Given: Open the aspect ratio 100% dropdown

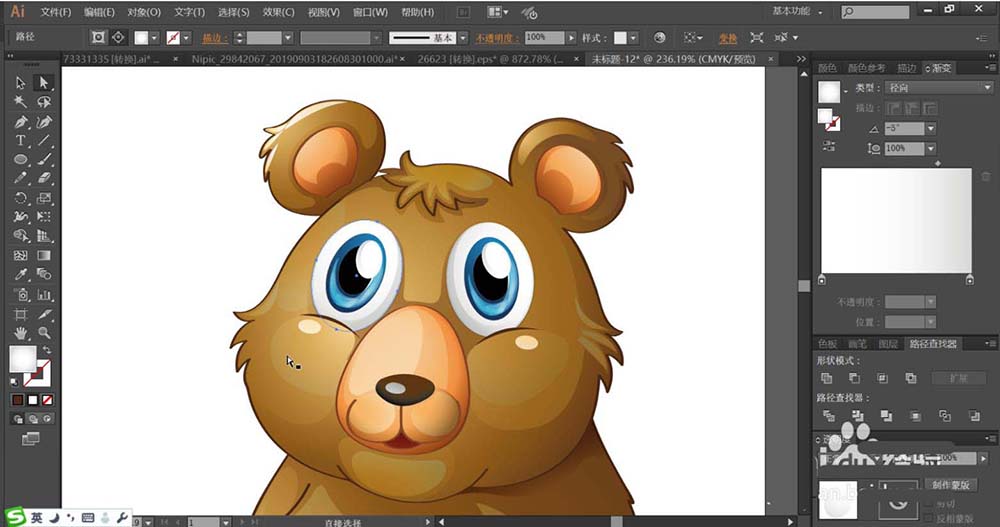Looking at the screenshot, I should tap(931, 148).
